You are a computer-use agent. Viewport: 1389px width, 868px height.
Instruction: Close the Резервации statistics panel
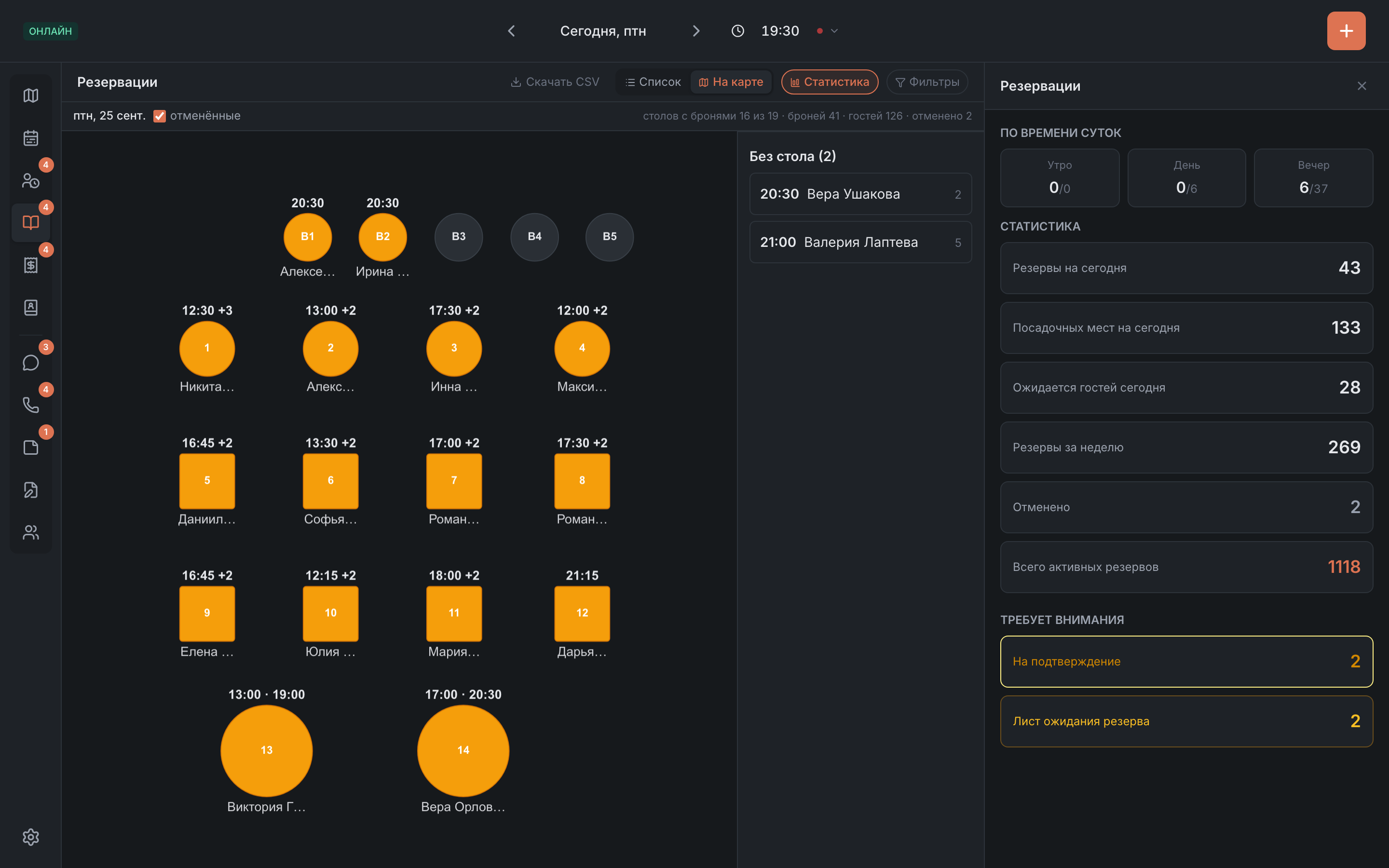[x=1362, y=86]
